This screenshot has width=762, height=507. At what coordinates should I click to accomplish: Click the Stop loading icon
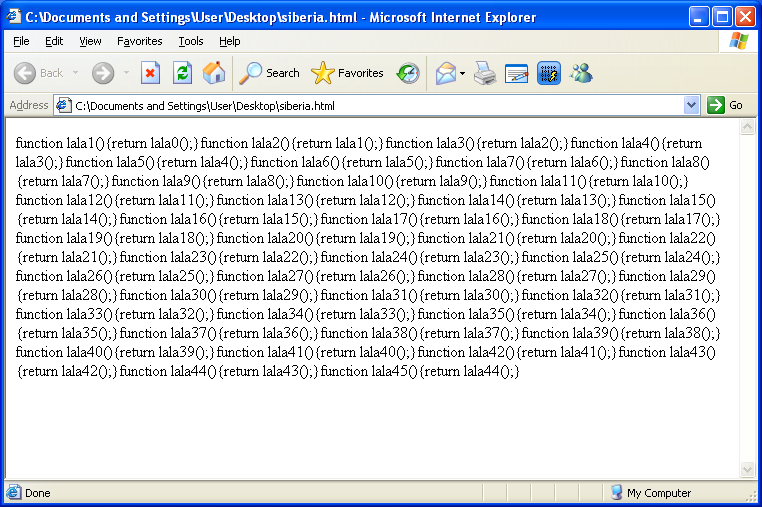pos(150,73)
